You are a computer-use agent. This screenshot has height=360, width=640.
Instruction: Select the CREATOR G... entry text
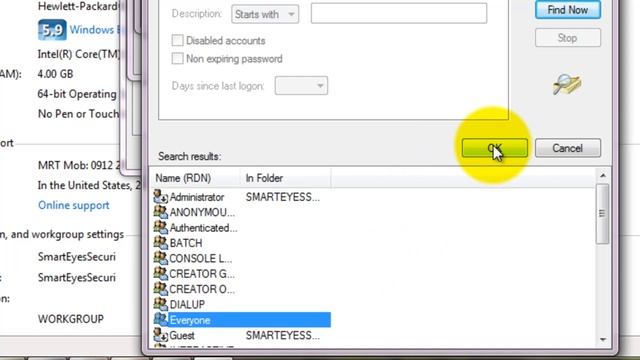(202, 273)
